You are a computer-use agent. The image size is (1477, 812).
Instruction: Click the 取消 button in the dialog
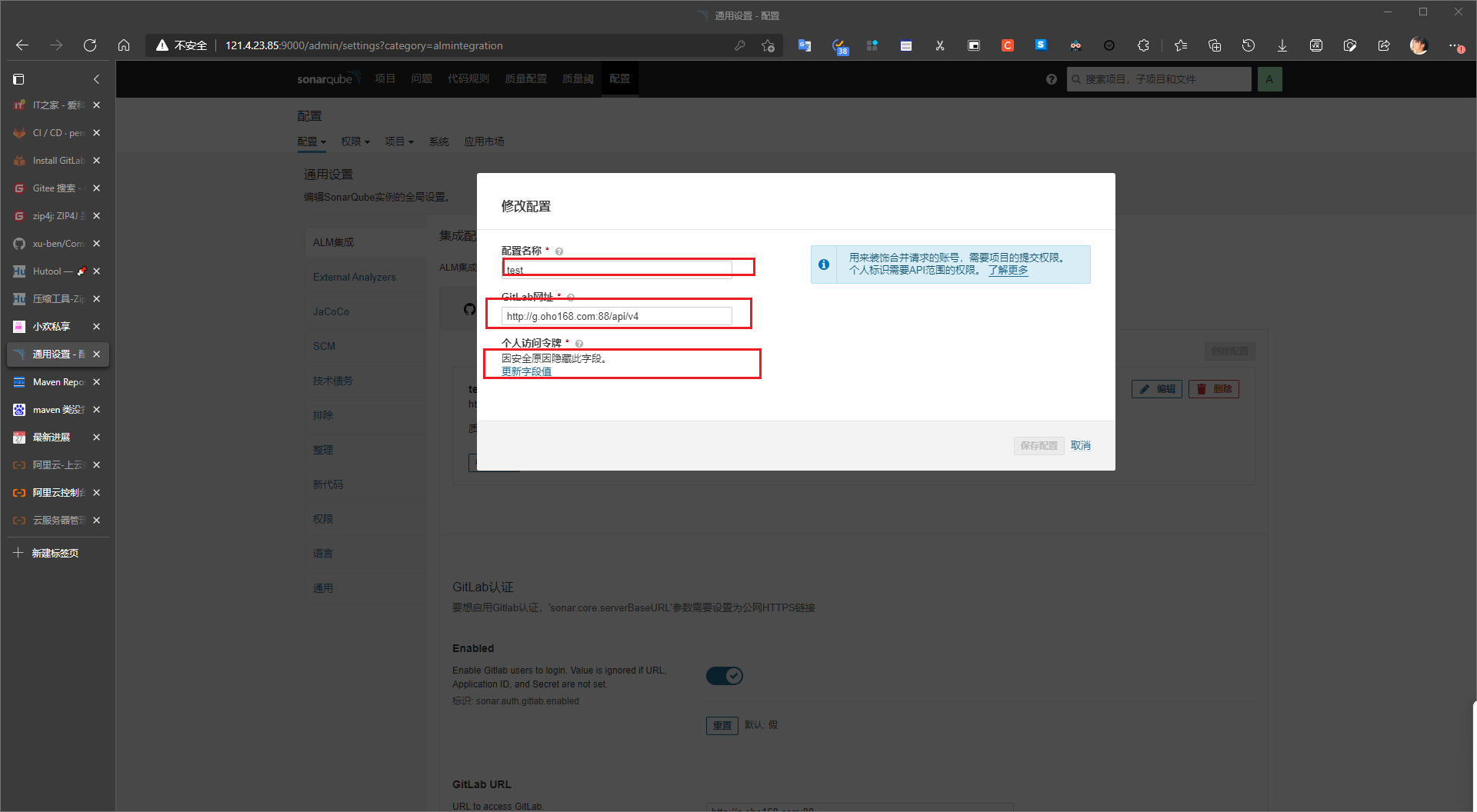(1080, 445)
